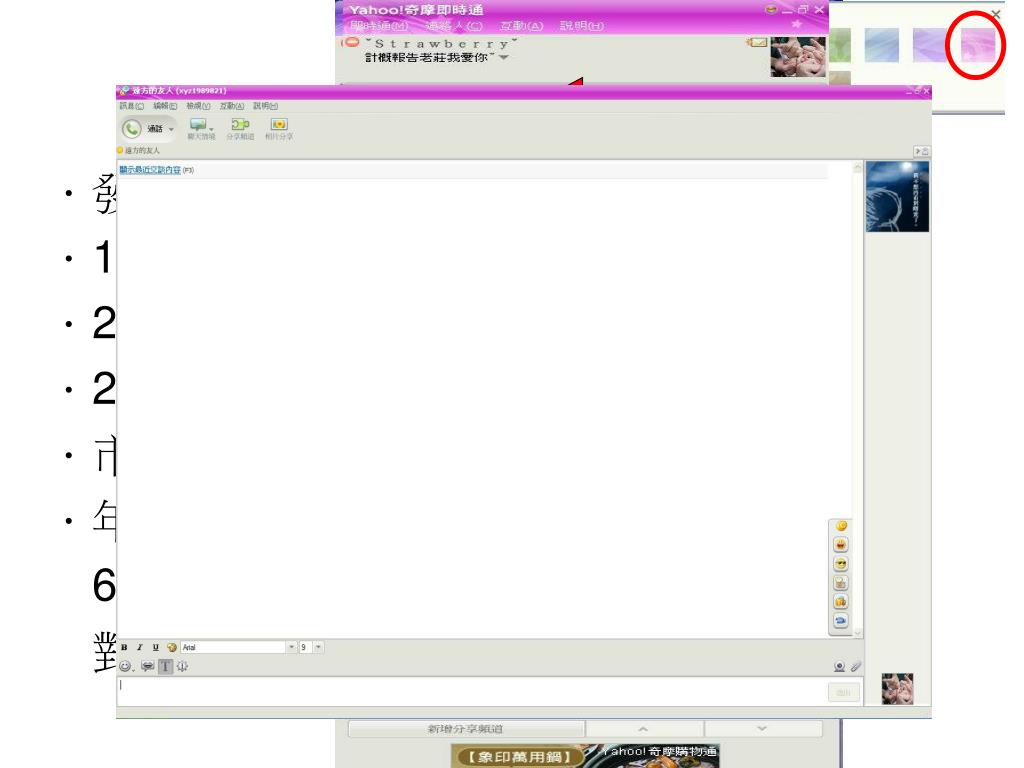Insert the laughing open-mouth emoticon

click(x=841, y=545)
